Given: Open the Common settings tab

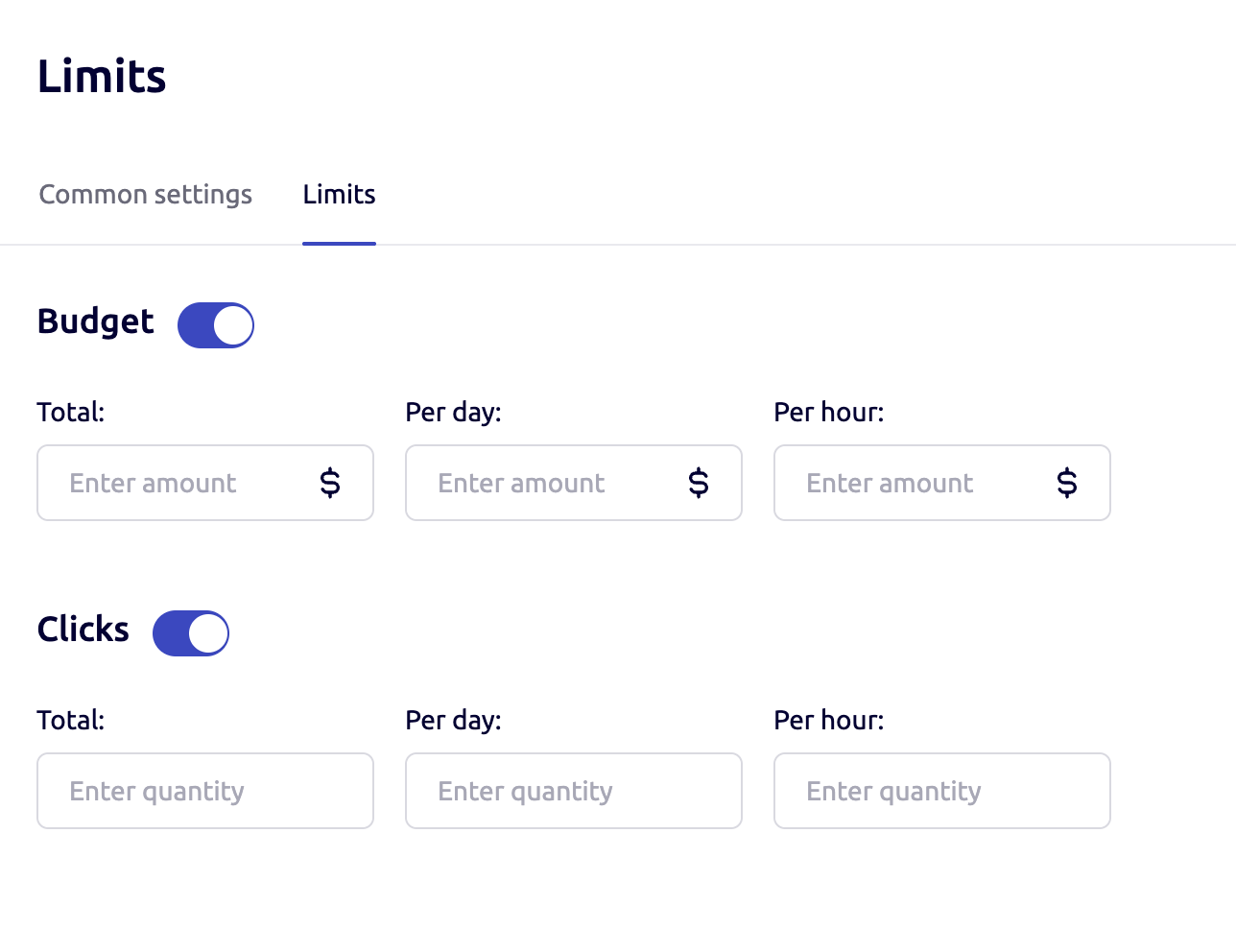Looking at the screenshot, I should coord(146,195).
